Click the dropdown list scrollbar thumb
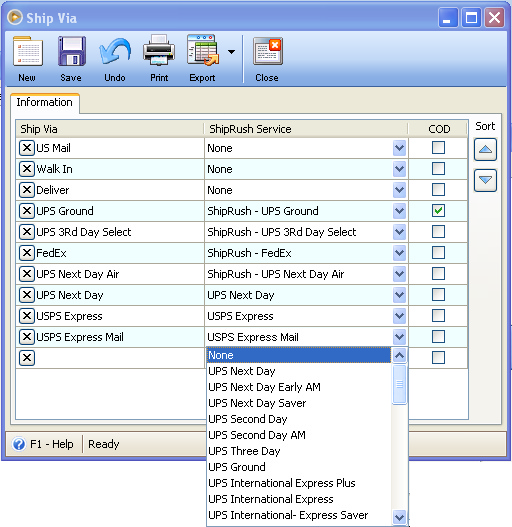Image resolution: width=512 pixels, height=527 pixels. click(x=399, y=384)
